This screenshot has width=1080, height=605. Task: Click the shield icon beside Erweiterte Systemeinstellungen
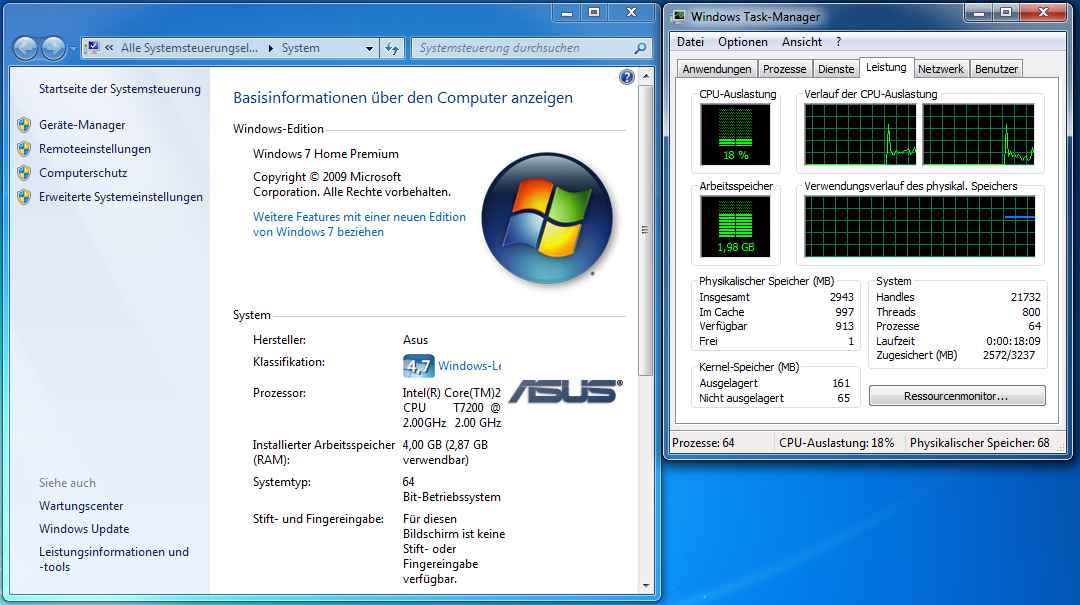[24, 197]
